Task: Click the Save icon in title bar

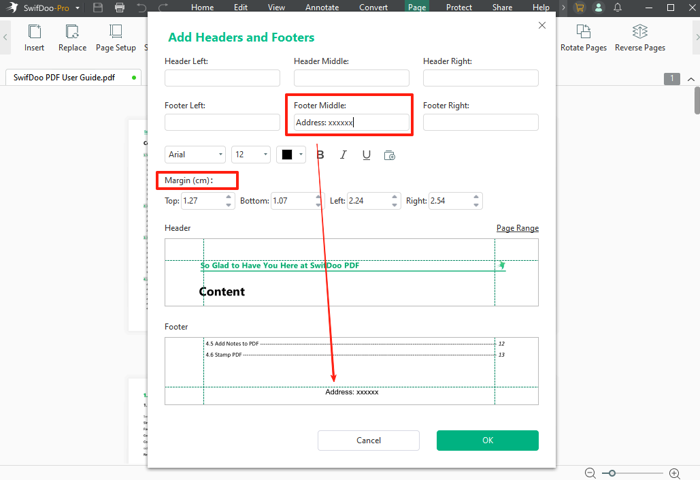Action: (x=98, y=8)
